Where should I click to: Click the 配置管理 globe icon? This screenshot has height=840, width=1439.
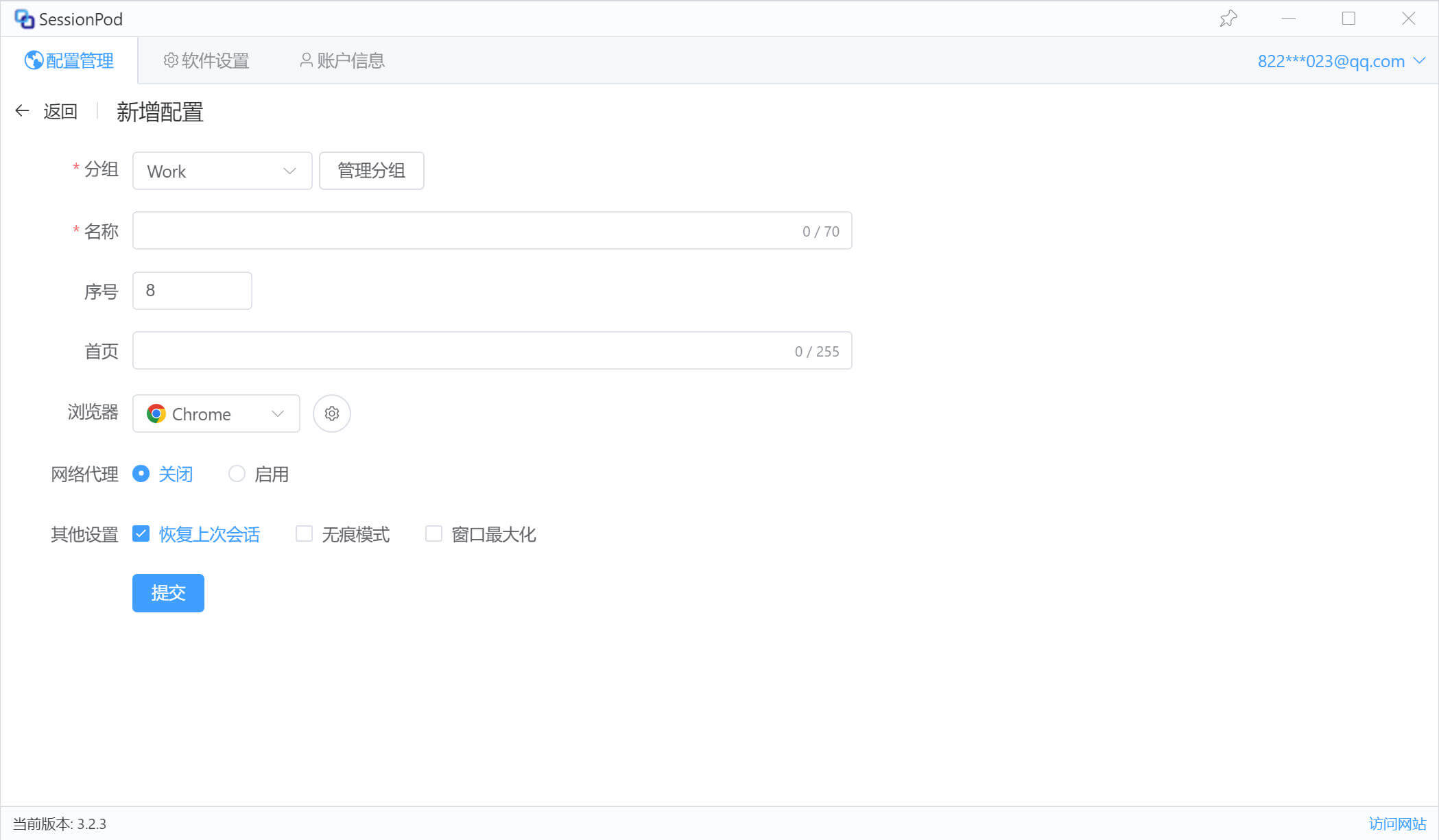[32, 60]
